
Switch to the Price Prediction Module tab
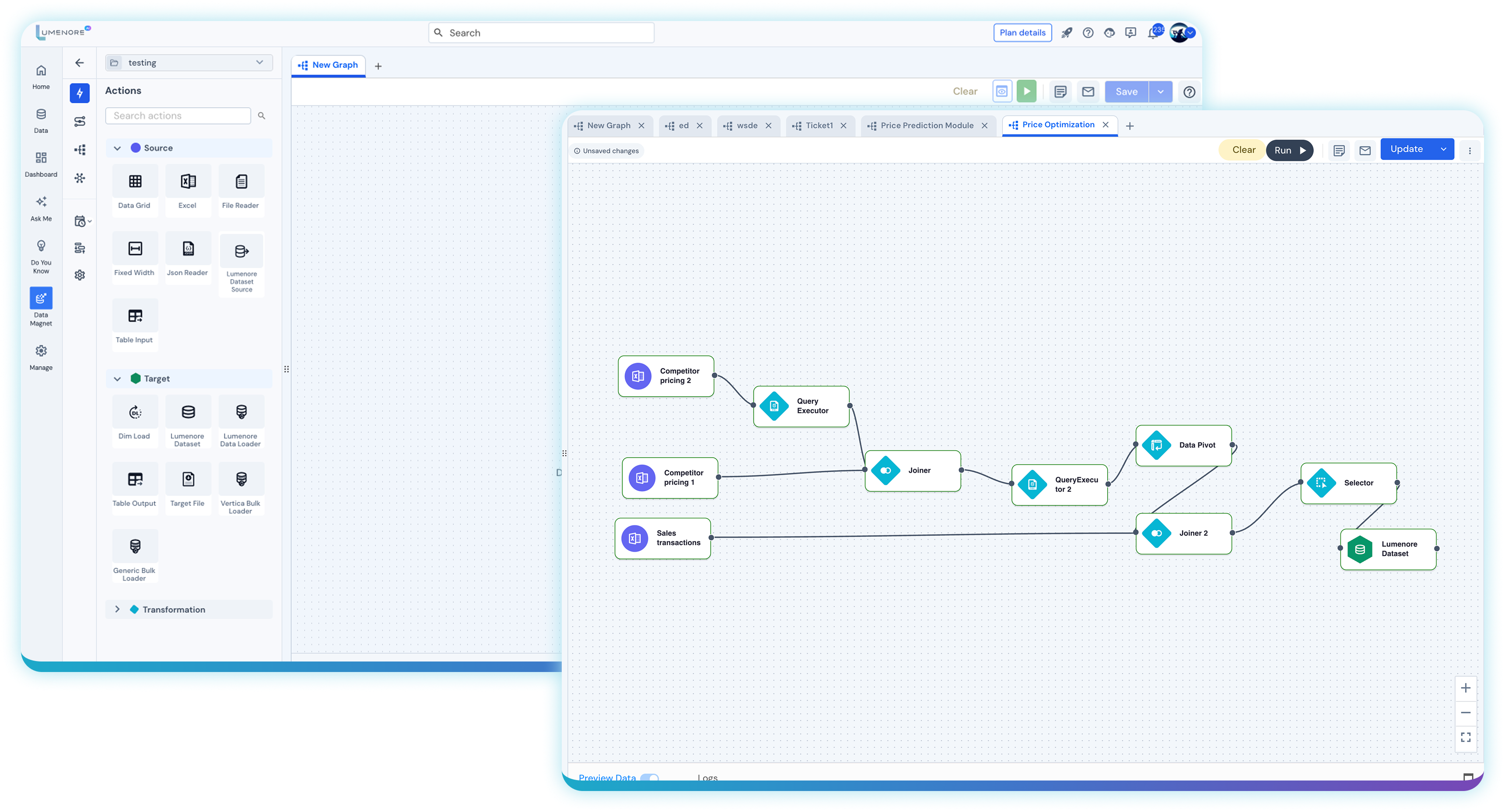coord(927,126)
